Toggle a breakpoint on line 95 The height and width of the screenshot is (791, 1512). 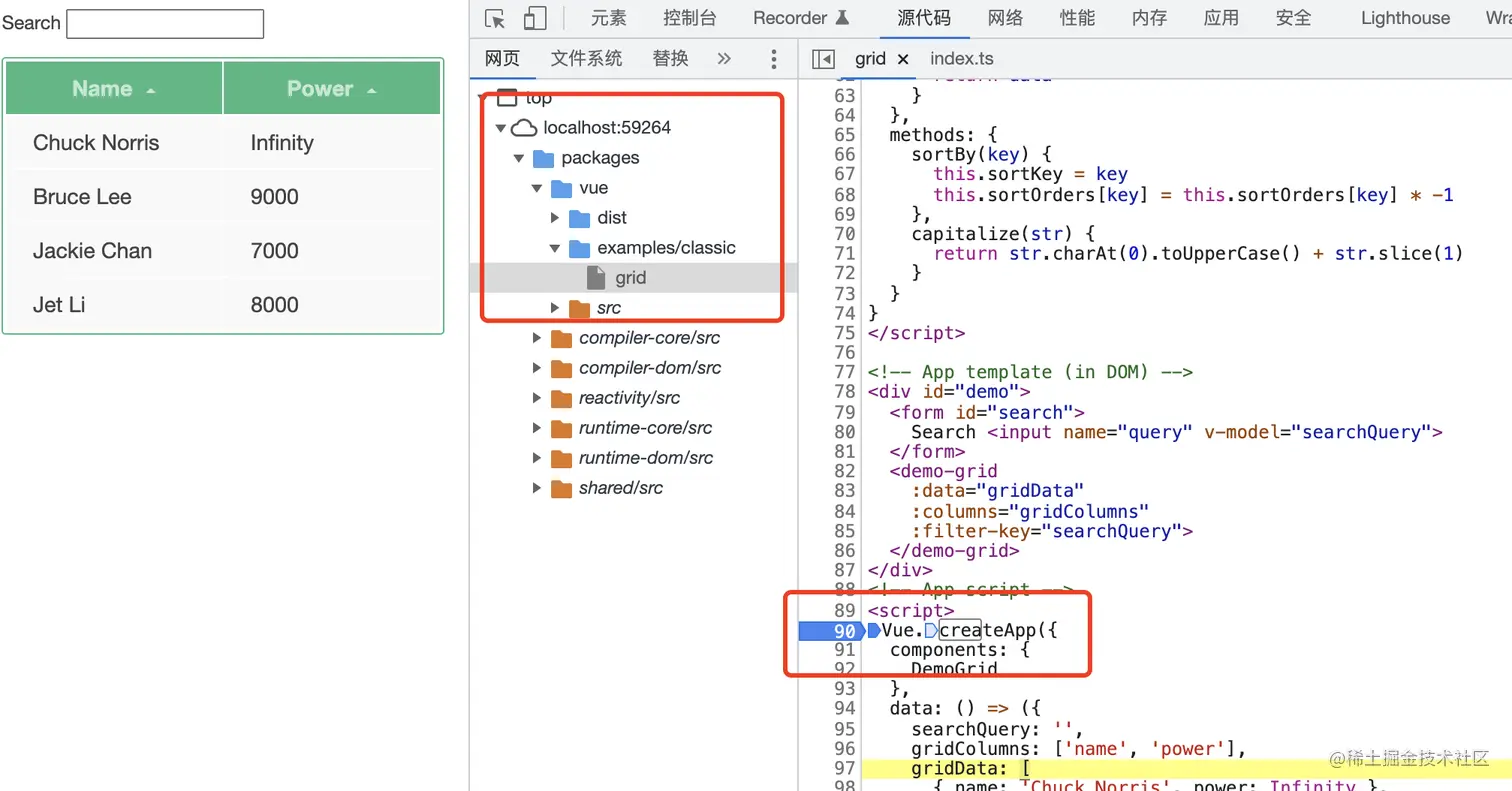pos(845,729)
